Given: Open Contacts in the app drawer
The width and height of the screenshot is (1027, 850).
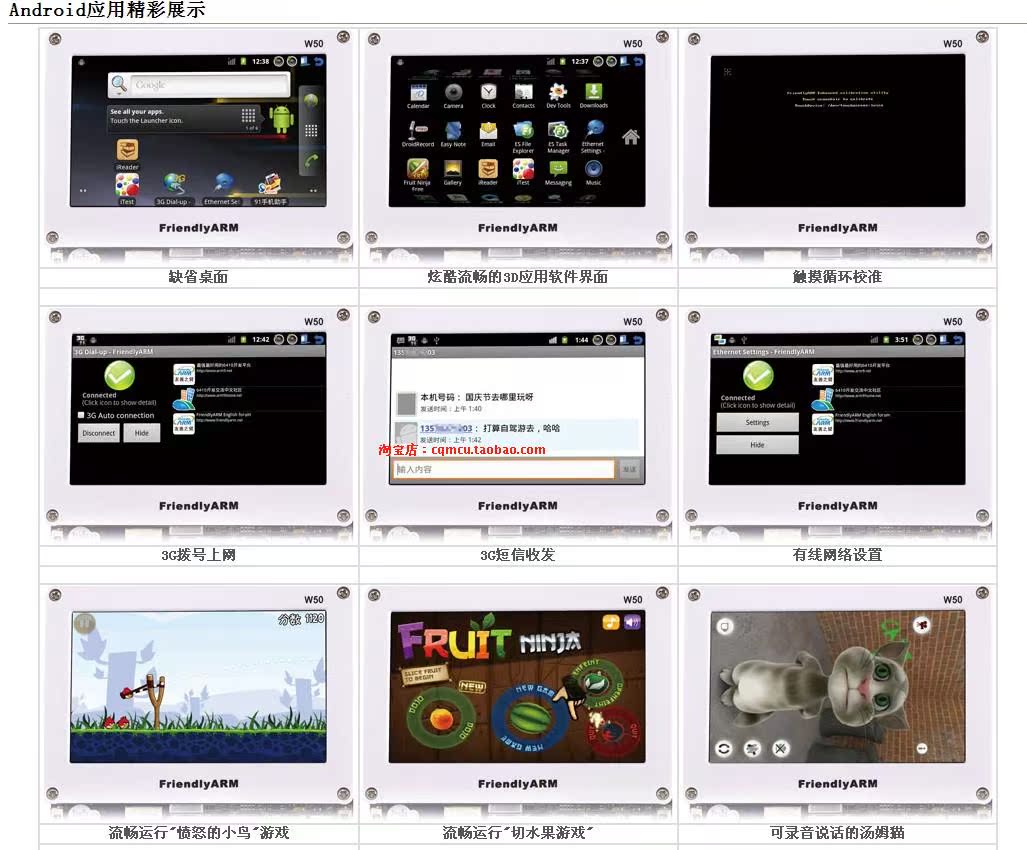Looking at the screenshot, I should [x=523, y=96].
